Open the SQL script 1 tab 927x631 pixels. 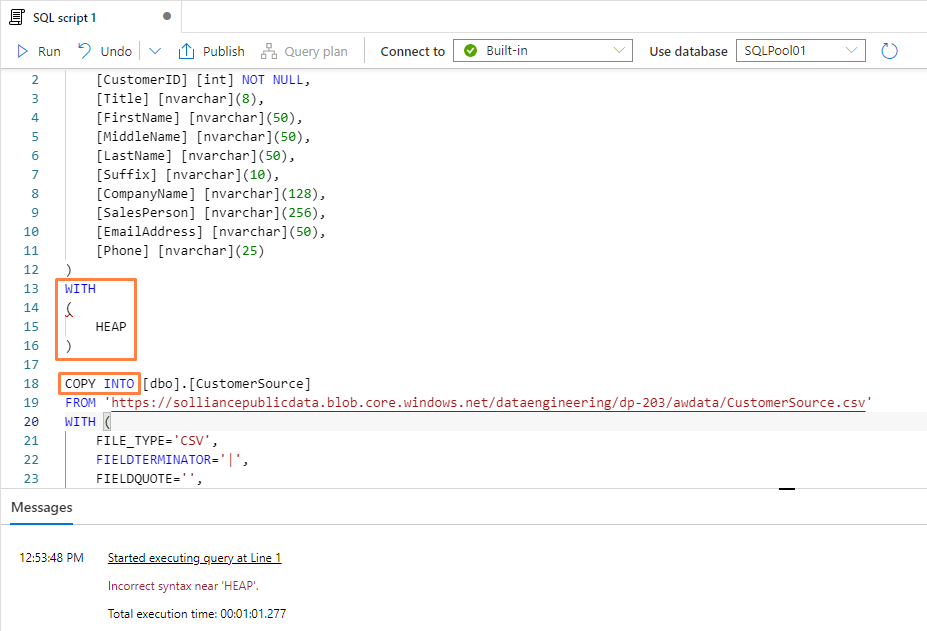coord(90,17)
